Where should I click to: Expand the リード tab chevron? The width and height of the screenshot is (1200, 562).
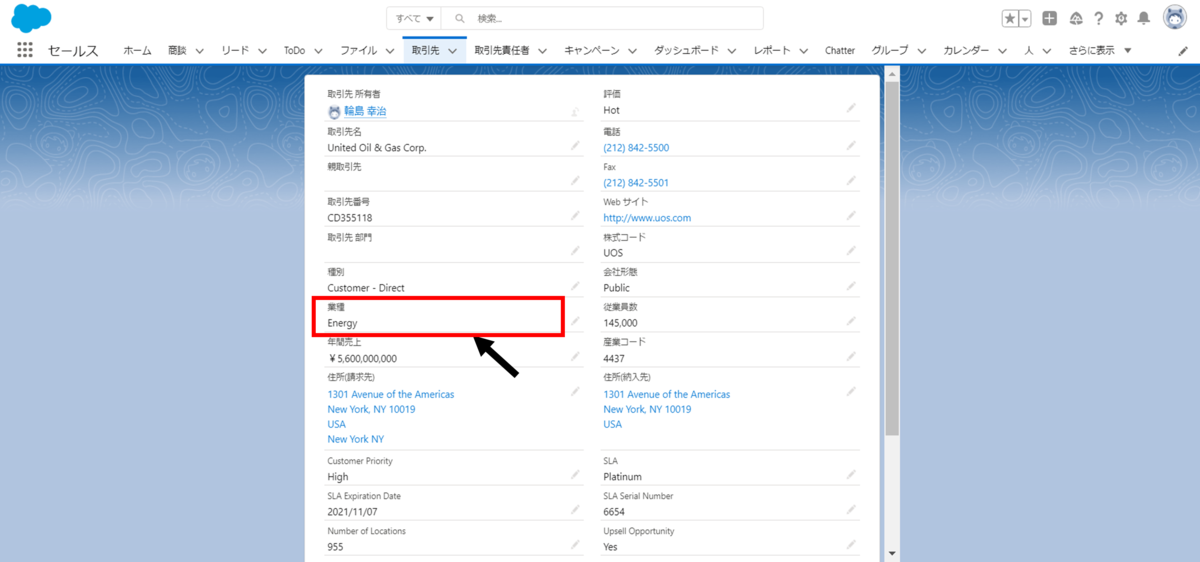(x=262, y=50)
